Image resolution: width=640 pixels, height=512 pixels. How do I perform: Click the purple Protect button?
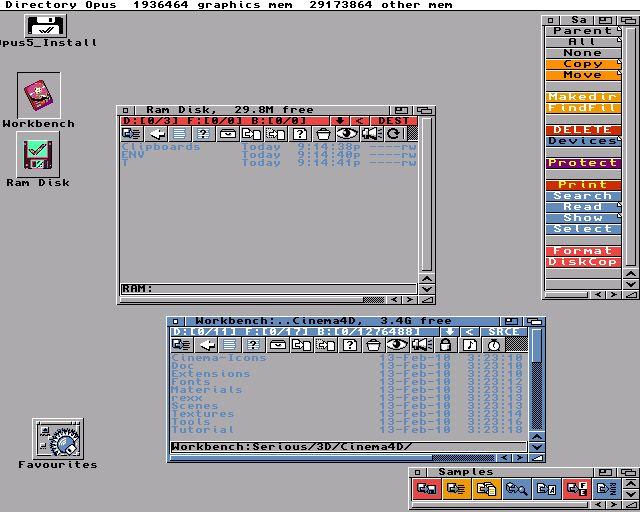[x=583, y=163]
